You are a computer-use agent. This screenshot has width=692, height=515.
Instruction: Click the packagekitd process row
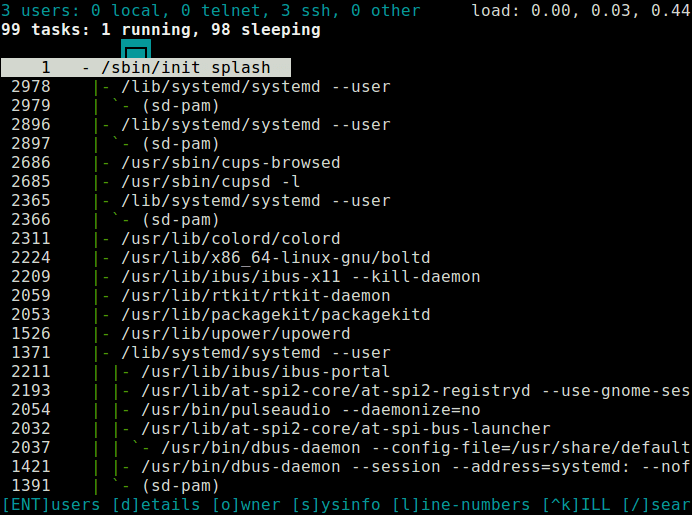(275, 315)
